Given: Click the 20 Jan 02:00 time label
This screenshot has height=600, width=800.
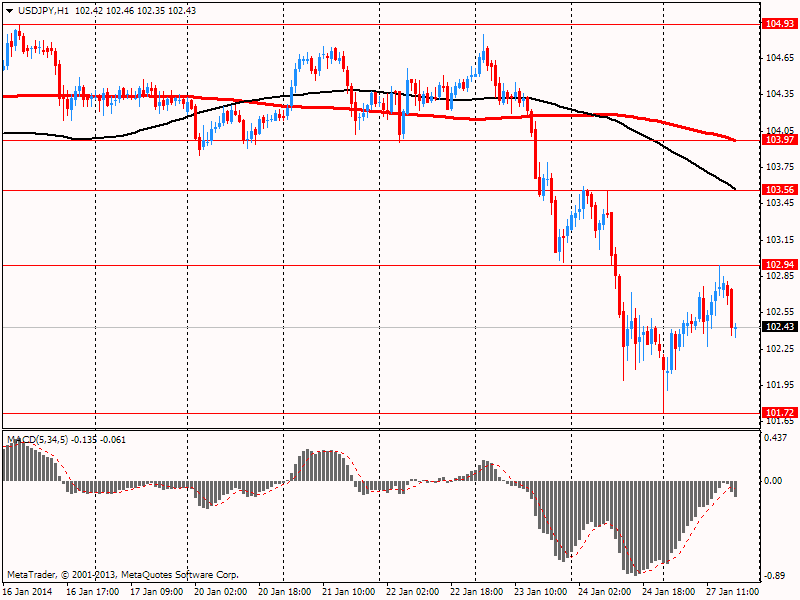Looking at the screenshot, I should pos(221,591).
